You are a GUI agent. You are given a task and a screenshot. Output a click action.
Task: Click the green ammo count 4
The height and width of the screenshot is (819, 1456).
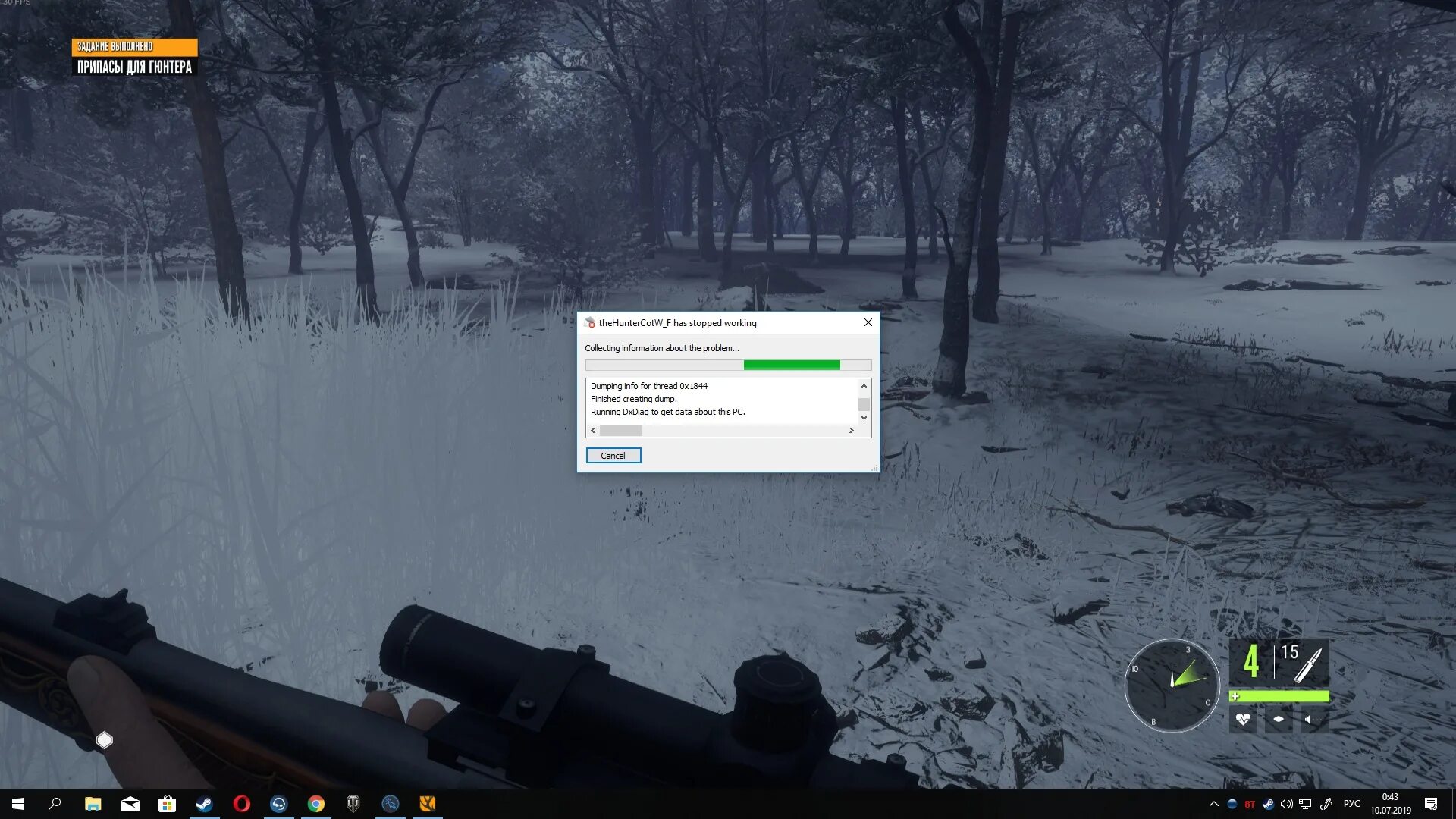pyautogui.click(x=1250, y=661)
